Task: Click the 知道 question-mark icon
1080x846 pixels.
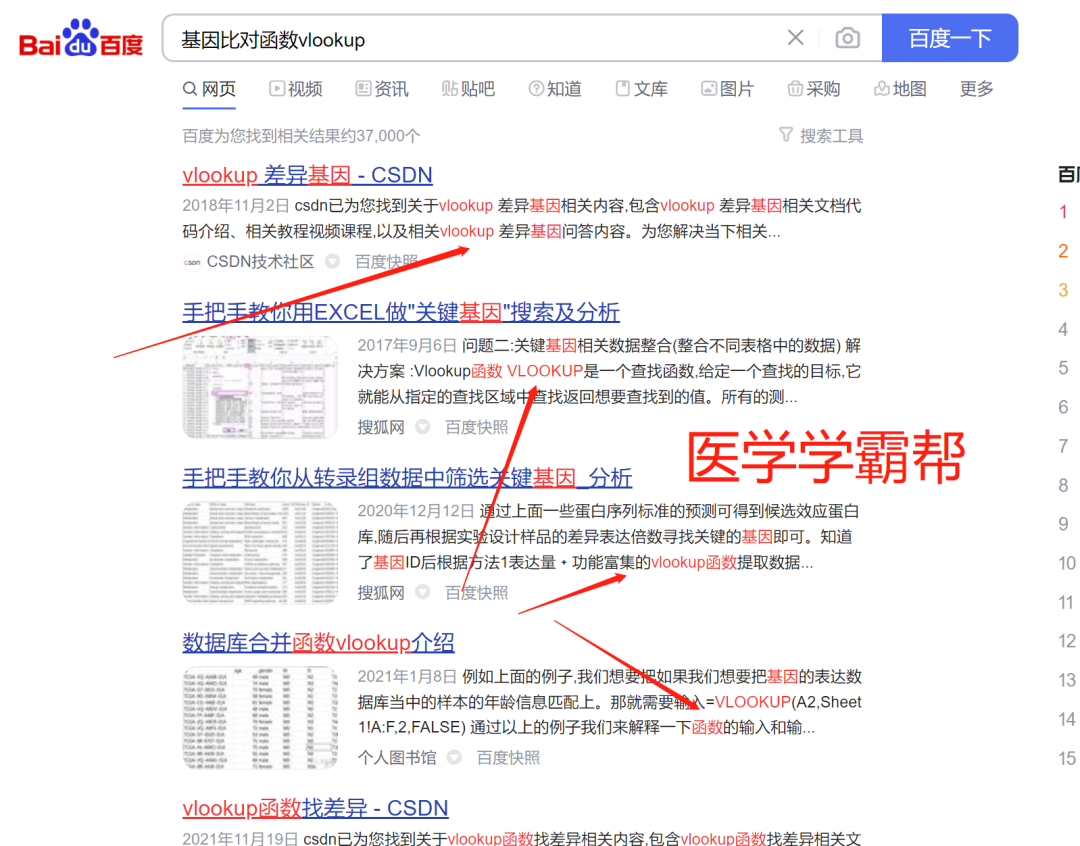Action: [x=536, y=88]
